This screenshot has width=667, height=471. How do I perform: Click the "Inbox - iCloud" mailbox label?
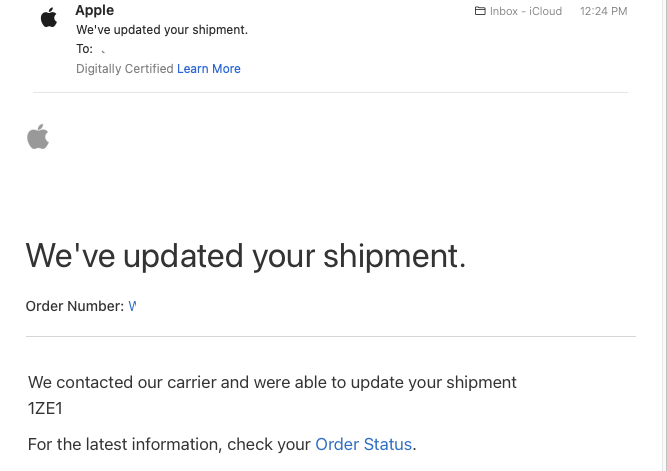click(526, 12)
